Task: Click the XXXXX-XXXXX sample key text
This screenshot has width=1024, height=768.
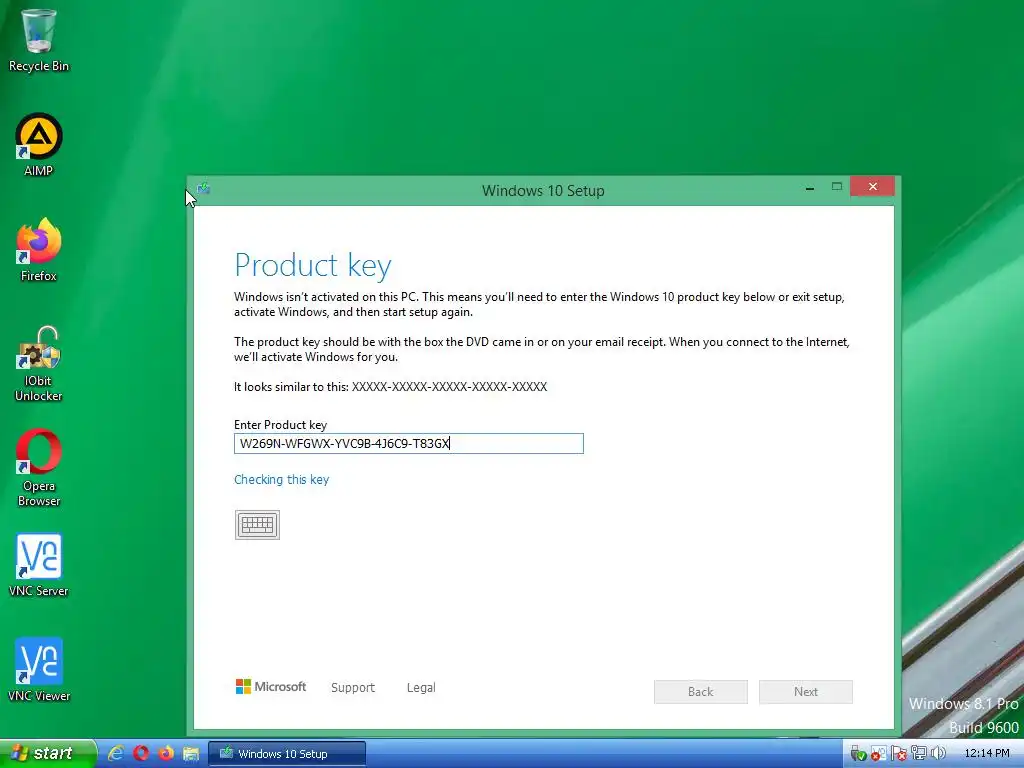Action: pyautogui.click(x=449, y=387)
